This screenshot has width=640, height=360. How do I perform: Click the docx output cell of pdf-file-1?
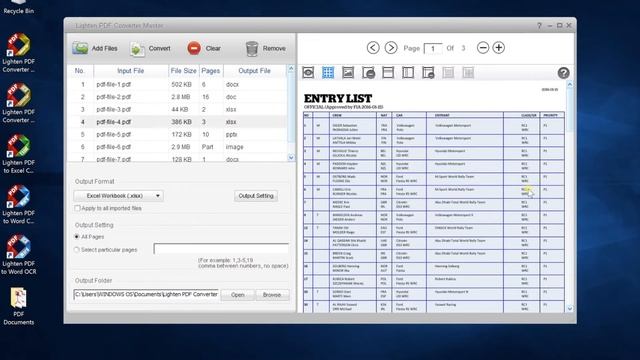click(232, 84)
